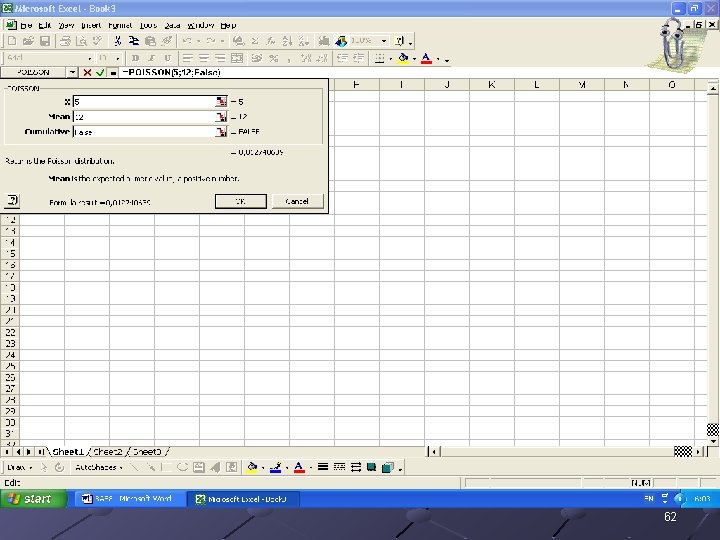Click the green Enter checkmark in formula bar
Viewport: 720px width, 540px height.
click(x=100, y=72)
